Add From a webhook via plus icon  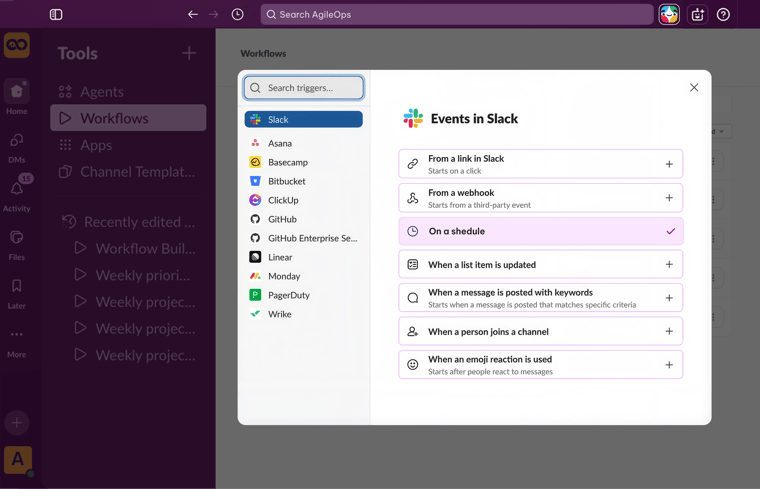click(669, 198)
